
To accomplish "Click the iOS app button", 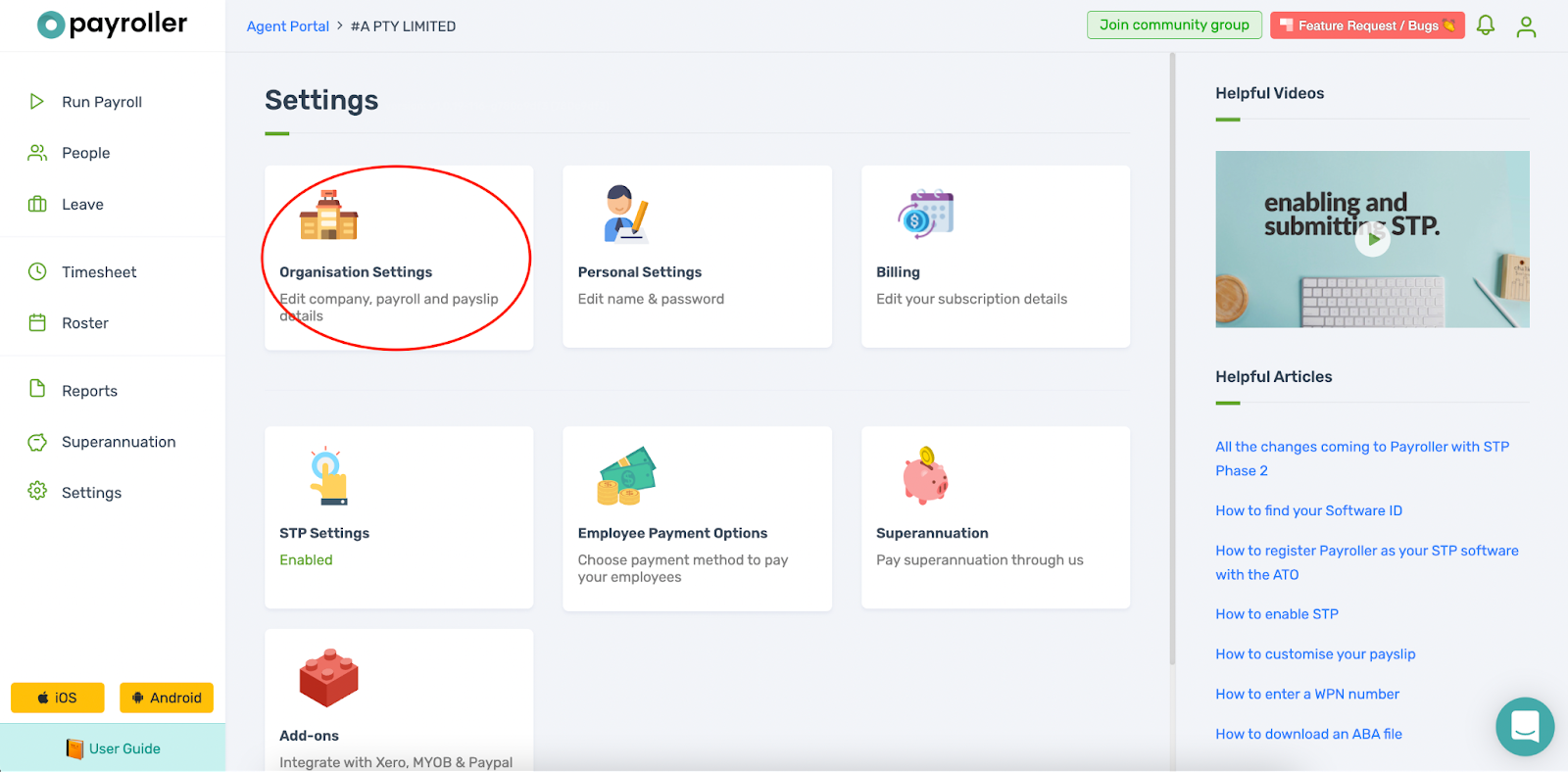I will pos(58,698).
